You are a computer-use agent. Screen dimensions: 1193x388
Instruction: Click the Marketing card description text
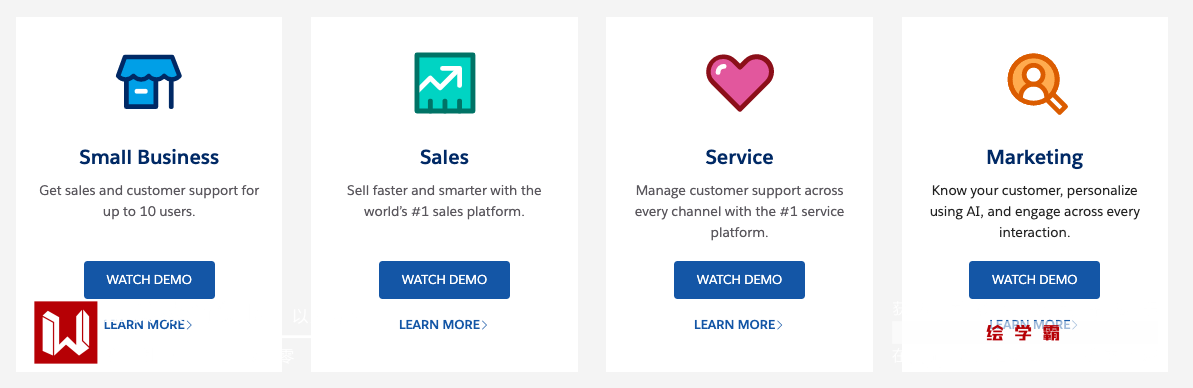[x=1035, y=211]
